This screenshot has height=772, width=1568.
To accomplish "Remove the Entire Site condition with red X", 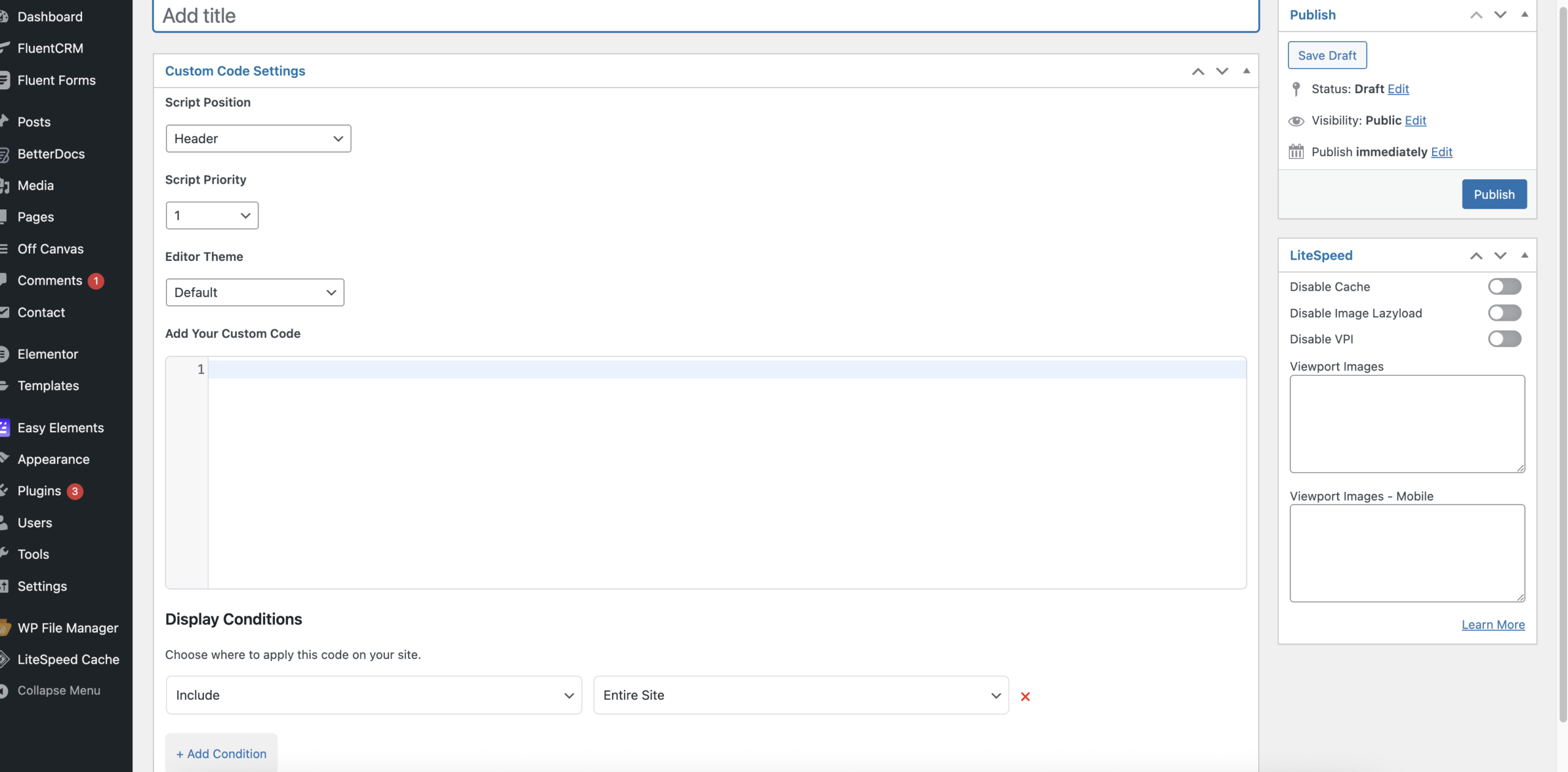I will [1025, 696].
